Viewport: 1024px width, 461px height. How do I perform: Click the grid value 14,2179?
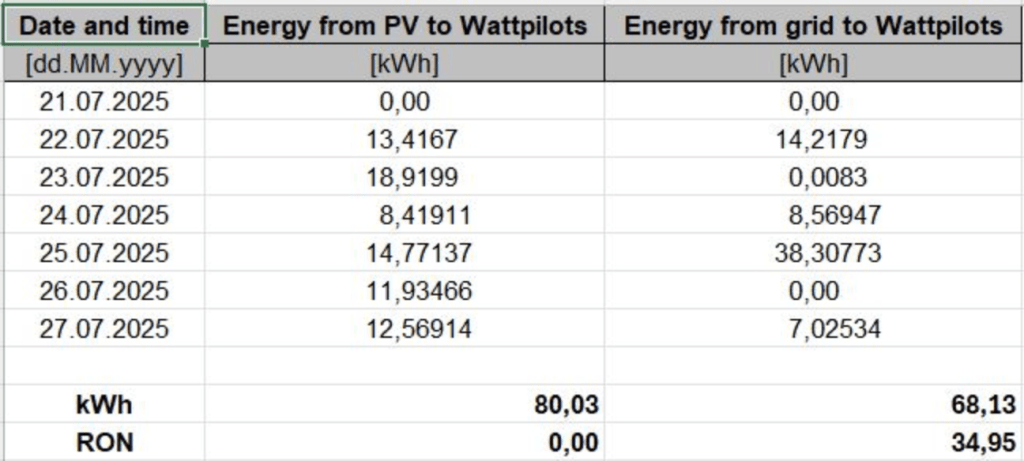click(813, 140)
